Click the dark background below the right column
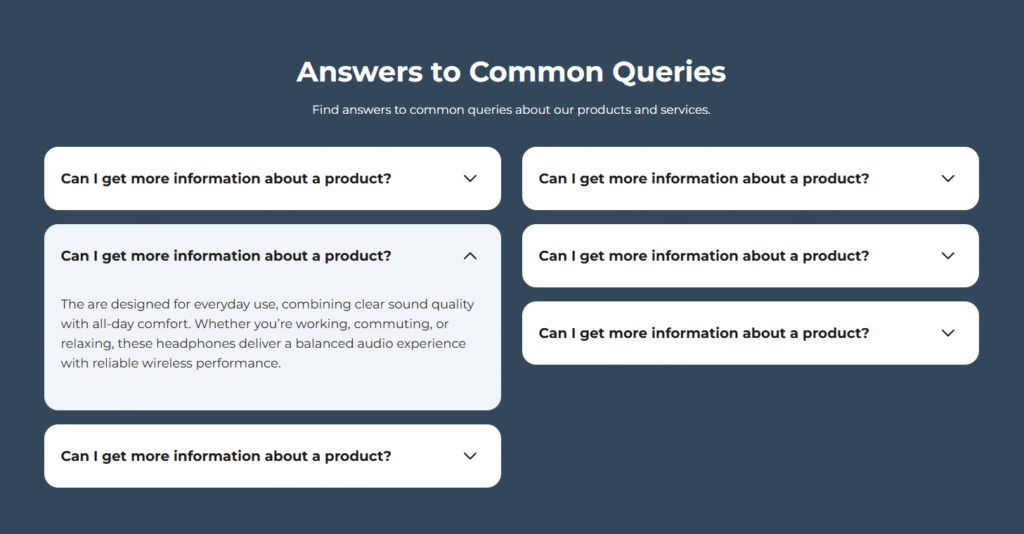The image size is (1024, 534). [x=750, y=440]
